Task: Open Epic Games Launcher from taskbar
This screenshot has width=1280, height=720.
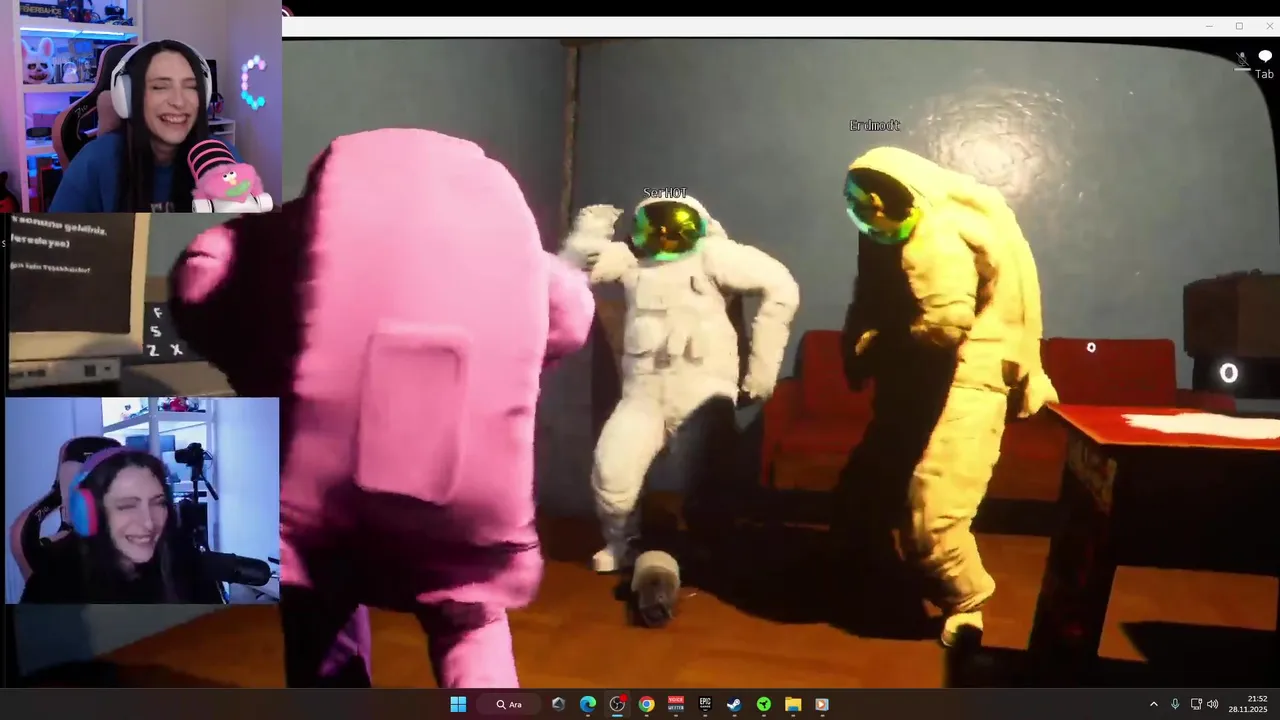Action: pos(705,704)
